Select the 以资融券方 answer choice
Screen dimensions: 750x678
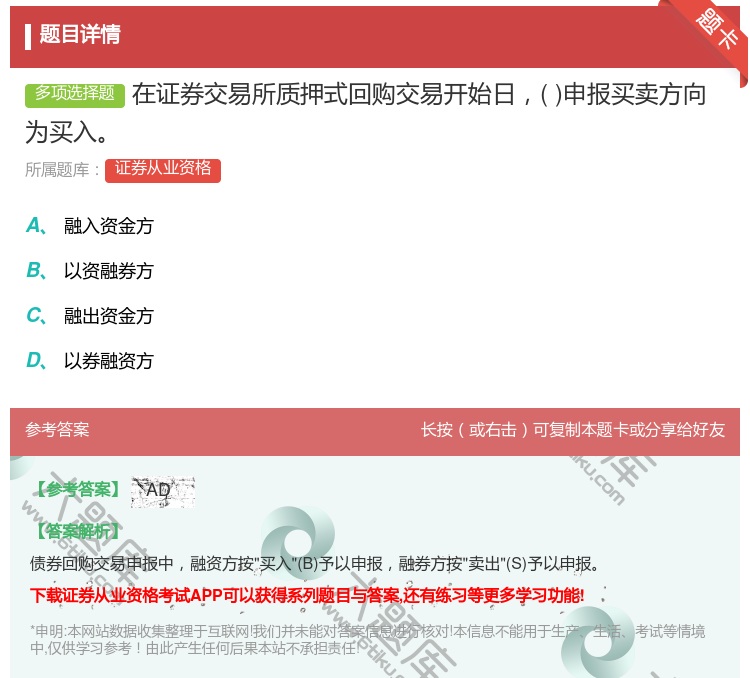pos(109,271)
